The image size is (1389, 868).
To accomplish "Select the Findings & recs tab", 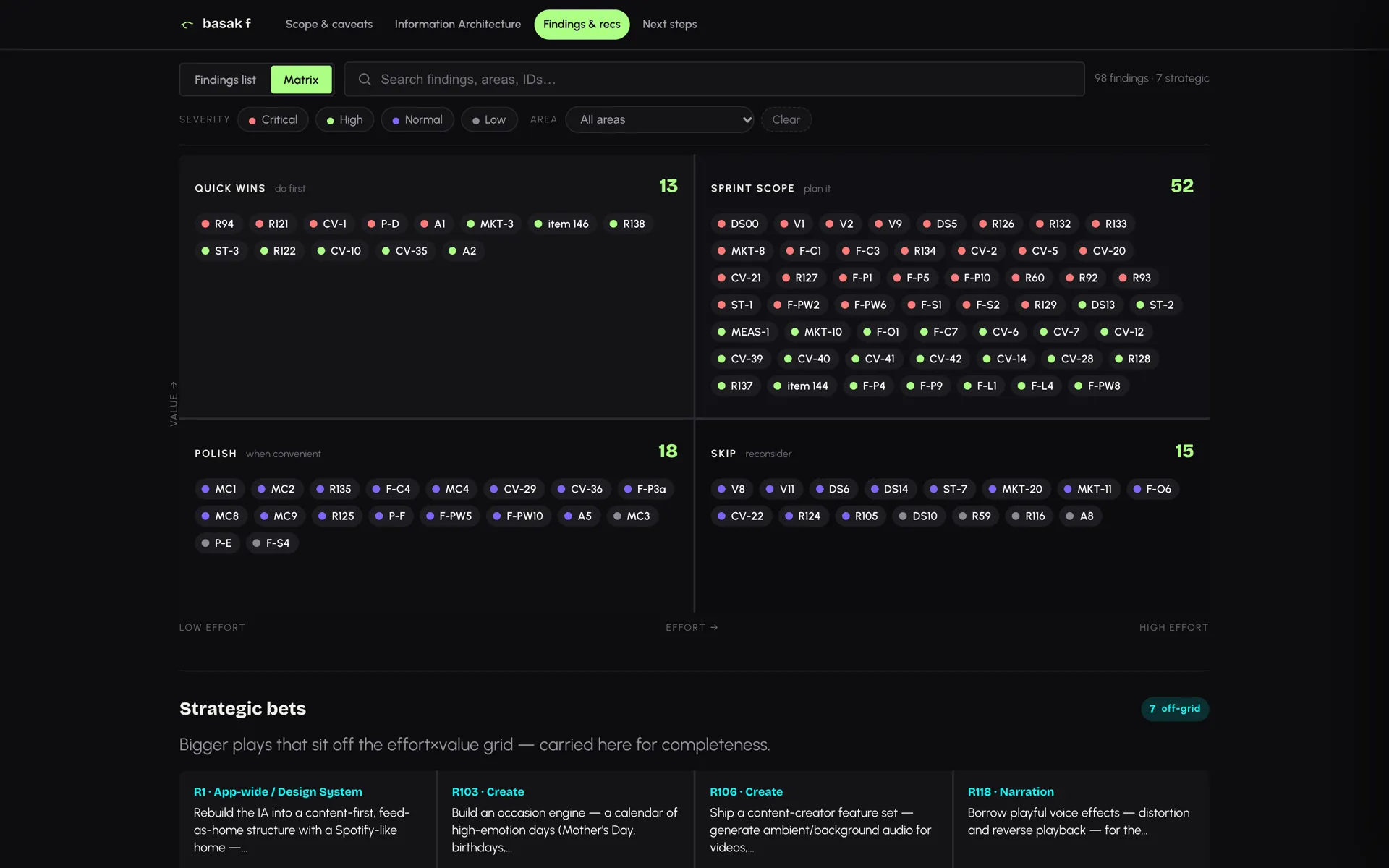I will (x=582, y=24).
